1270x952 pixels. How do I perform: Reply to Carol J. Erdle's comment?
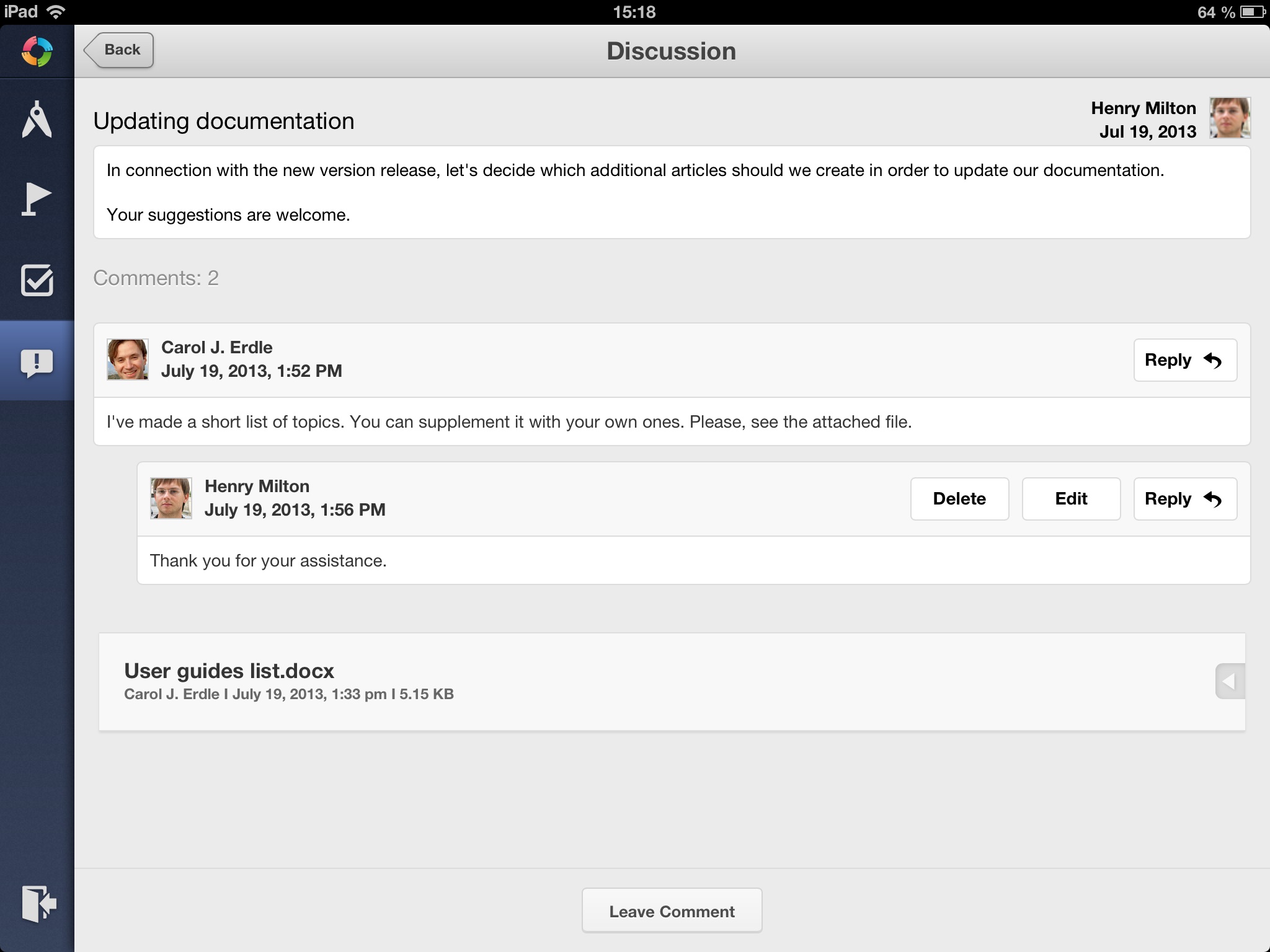pos(1184,360)
